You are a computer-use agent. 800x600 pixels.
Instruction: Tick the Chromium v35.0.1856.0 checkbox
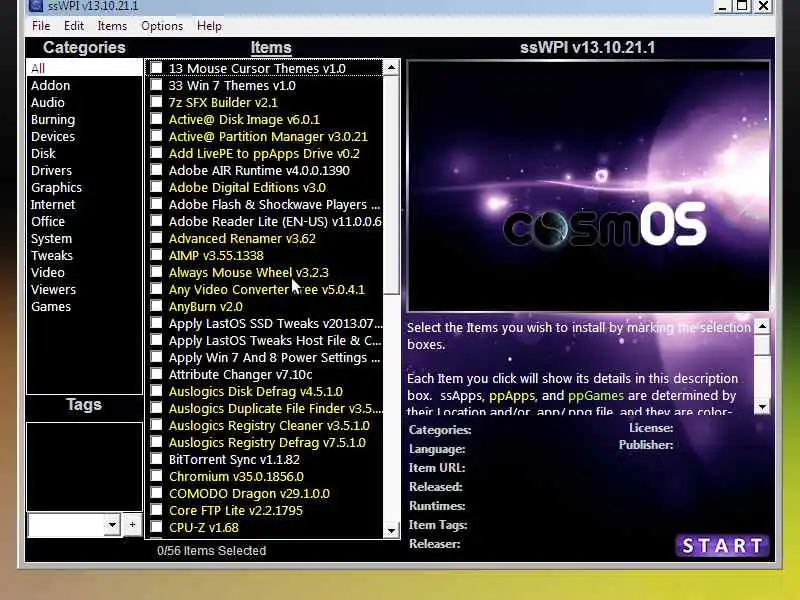click(x=156, y=476)
